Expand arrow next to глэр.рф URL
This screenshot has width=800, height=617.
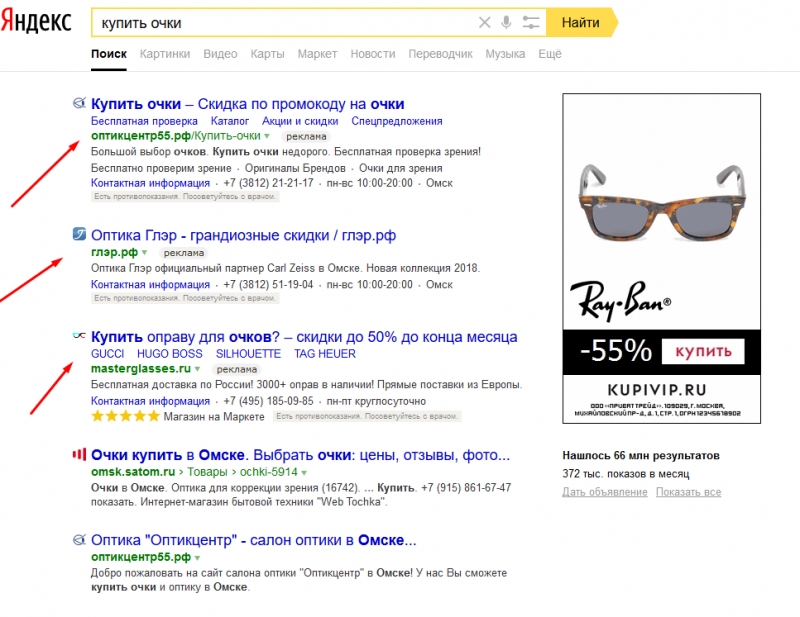click(x=144, y=253)
